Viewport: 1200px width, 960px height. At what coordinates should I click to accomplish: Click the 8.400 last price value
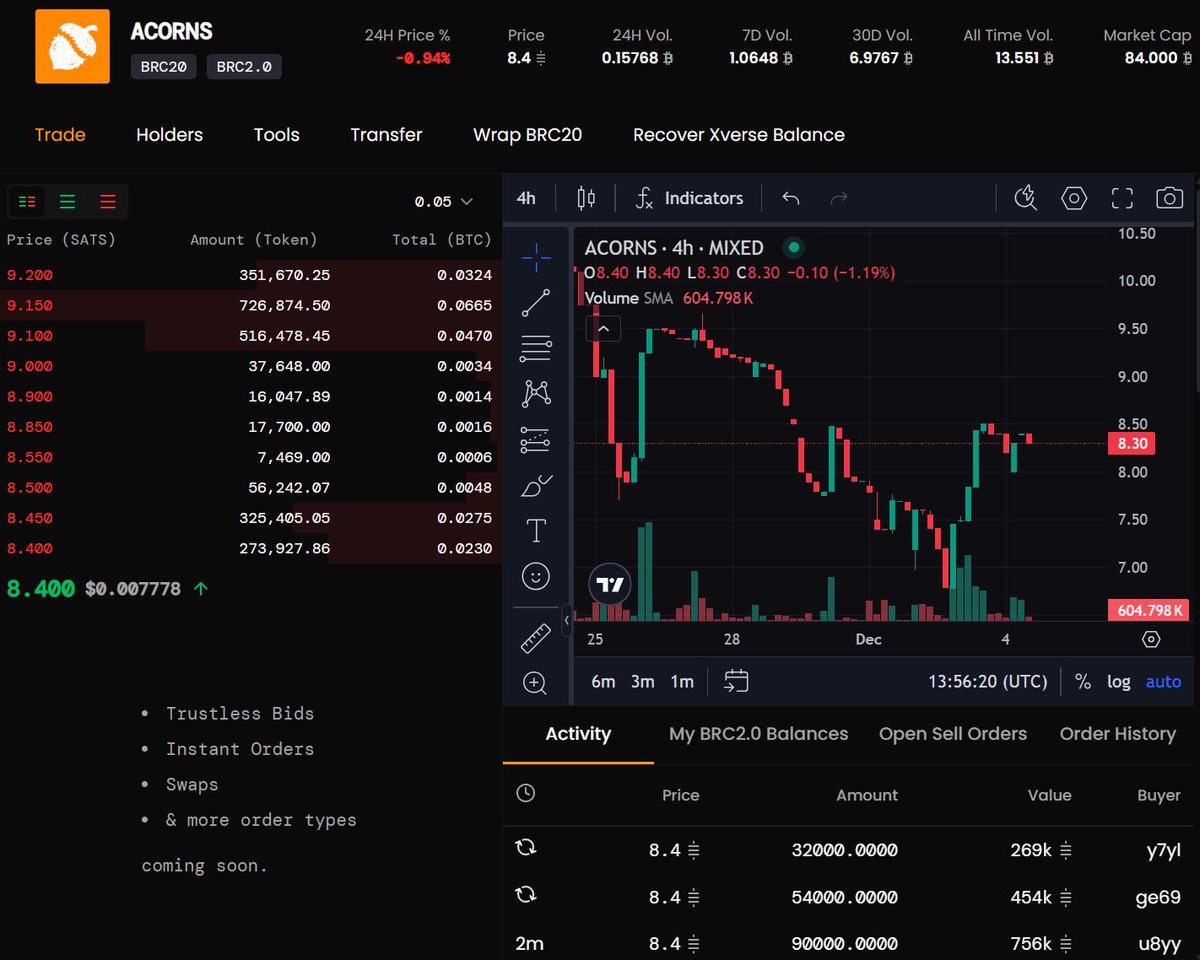click(x=41, y=589)
